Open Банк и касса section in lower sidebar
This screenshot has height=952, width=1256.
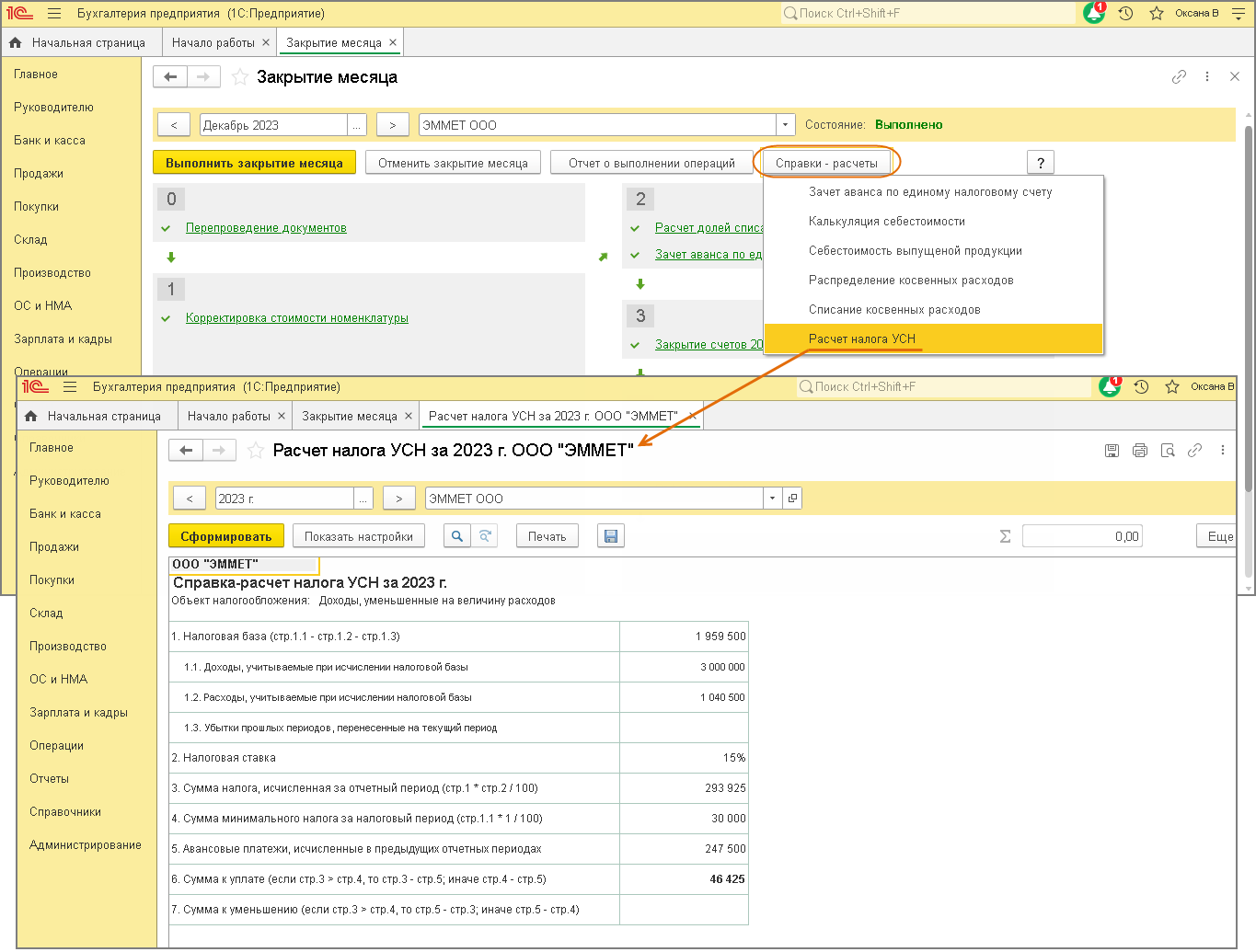pos(65,514)
